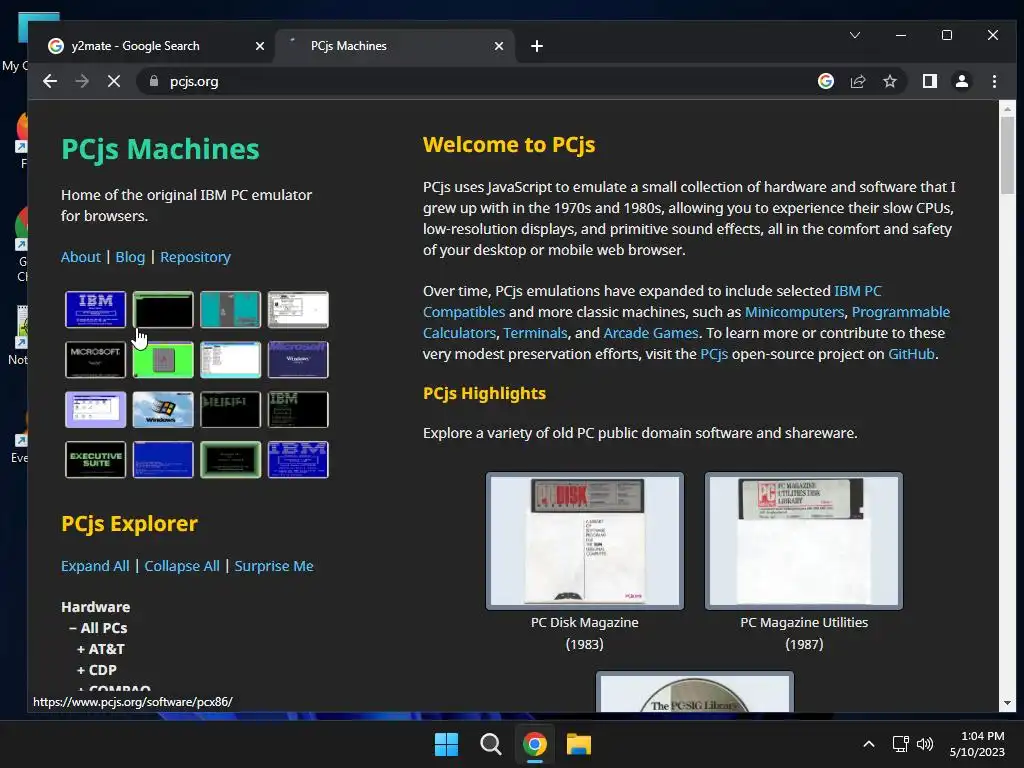This screenshot has height=768, width=1024.
Task: Click Expand All in PCjs Explorer
Action: pos(95,566)
